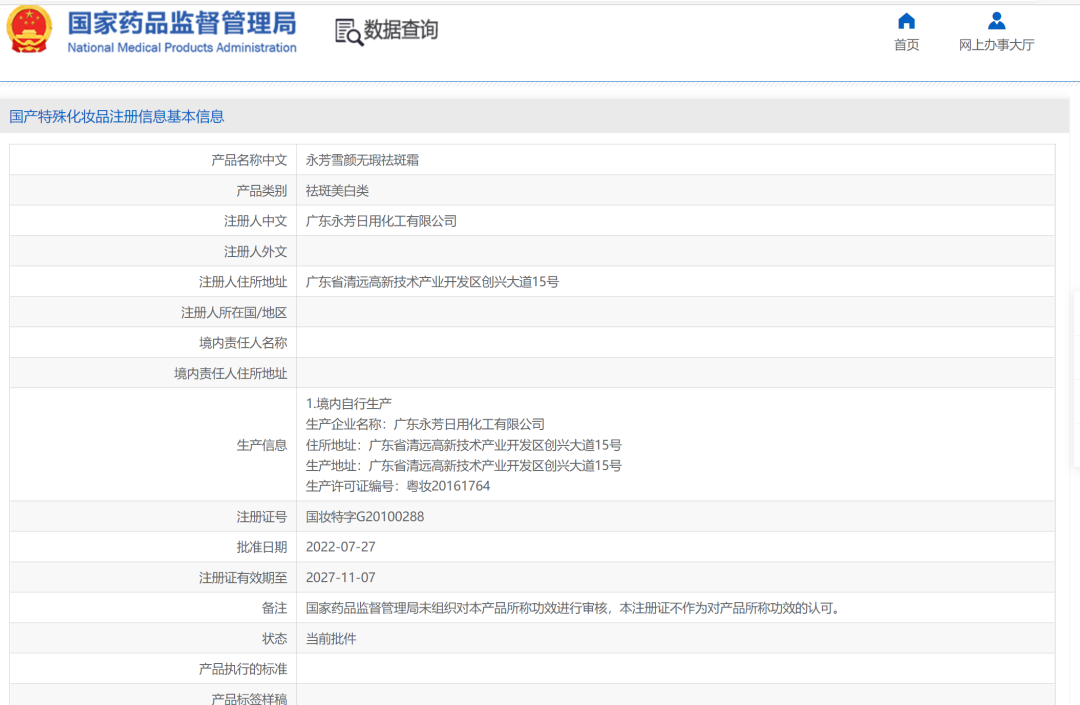Click the 状态 field label
This screenshot has width=1080, height=705.
(x=274, y=638)
